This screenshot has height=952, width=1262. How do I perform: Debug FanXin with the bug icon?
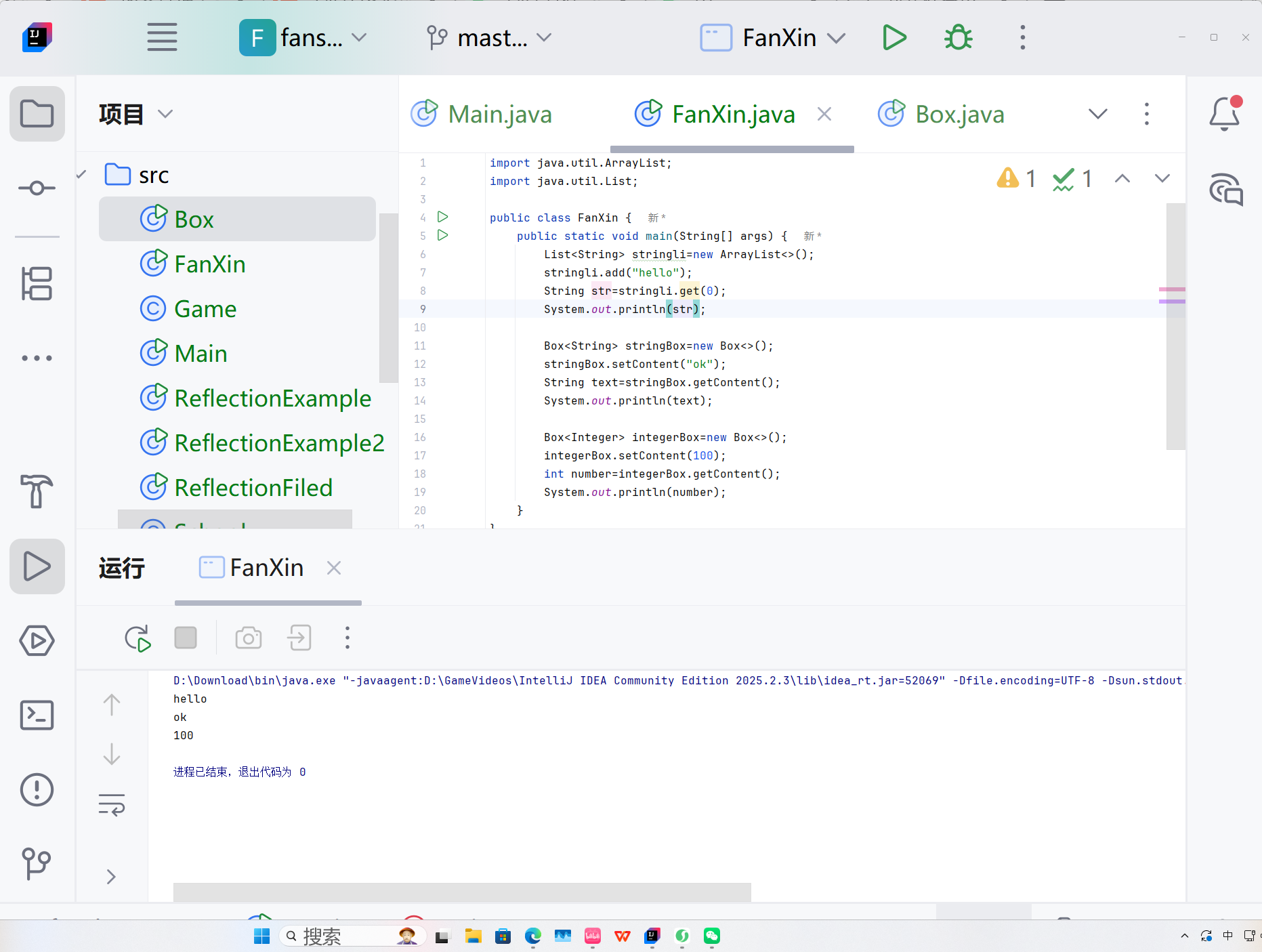pos(959,37)
